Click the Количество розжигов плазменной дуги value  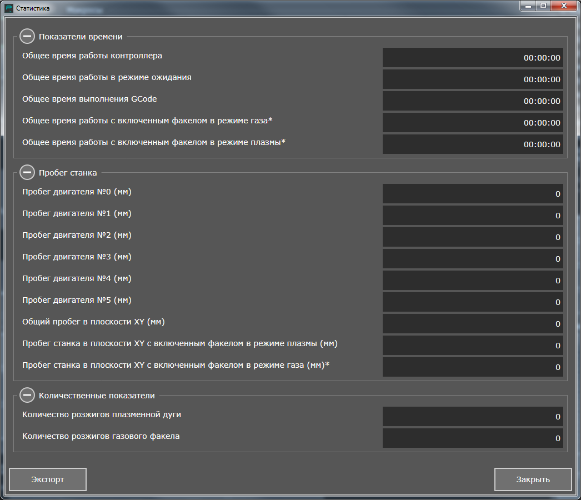click(x=473, y=417)
